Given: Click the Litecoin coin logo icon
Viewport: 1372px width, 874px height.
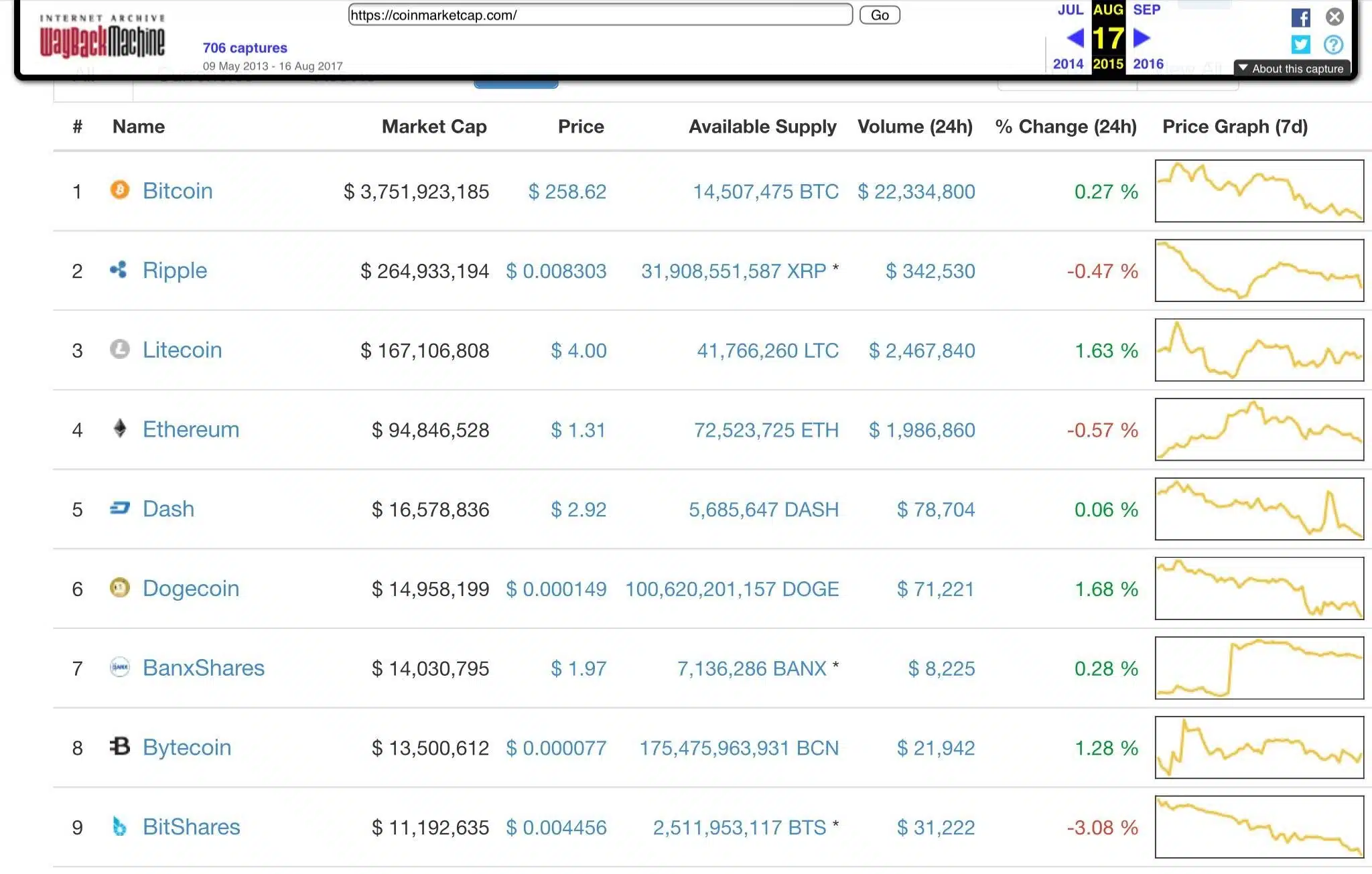Looking at the screenshot, I should pos(119,350).
